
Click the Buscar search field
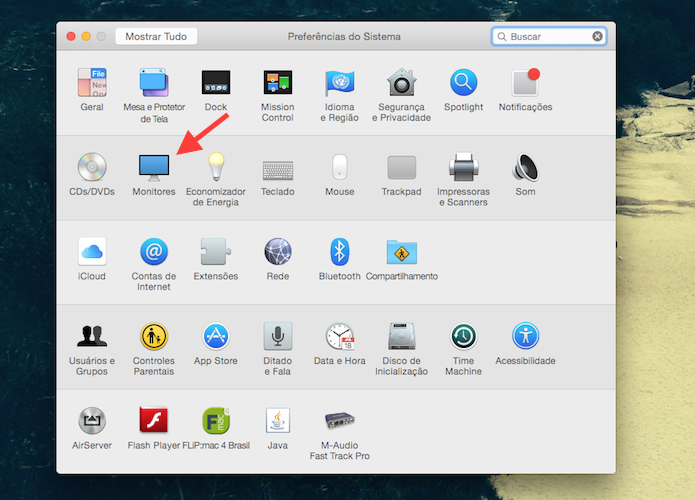(549, 36)
